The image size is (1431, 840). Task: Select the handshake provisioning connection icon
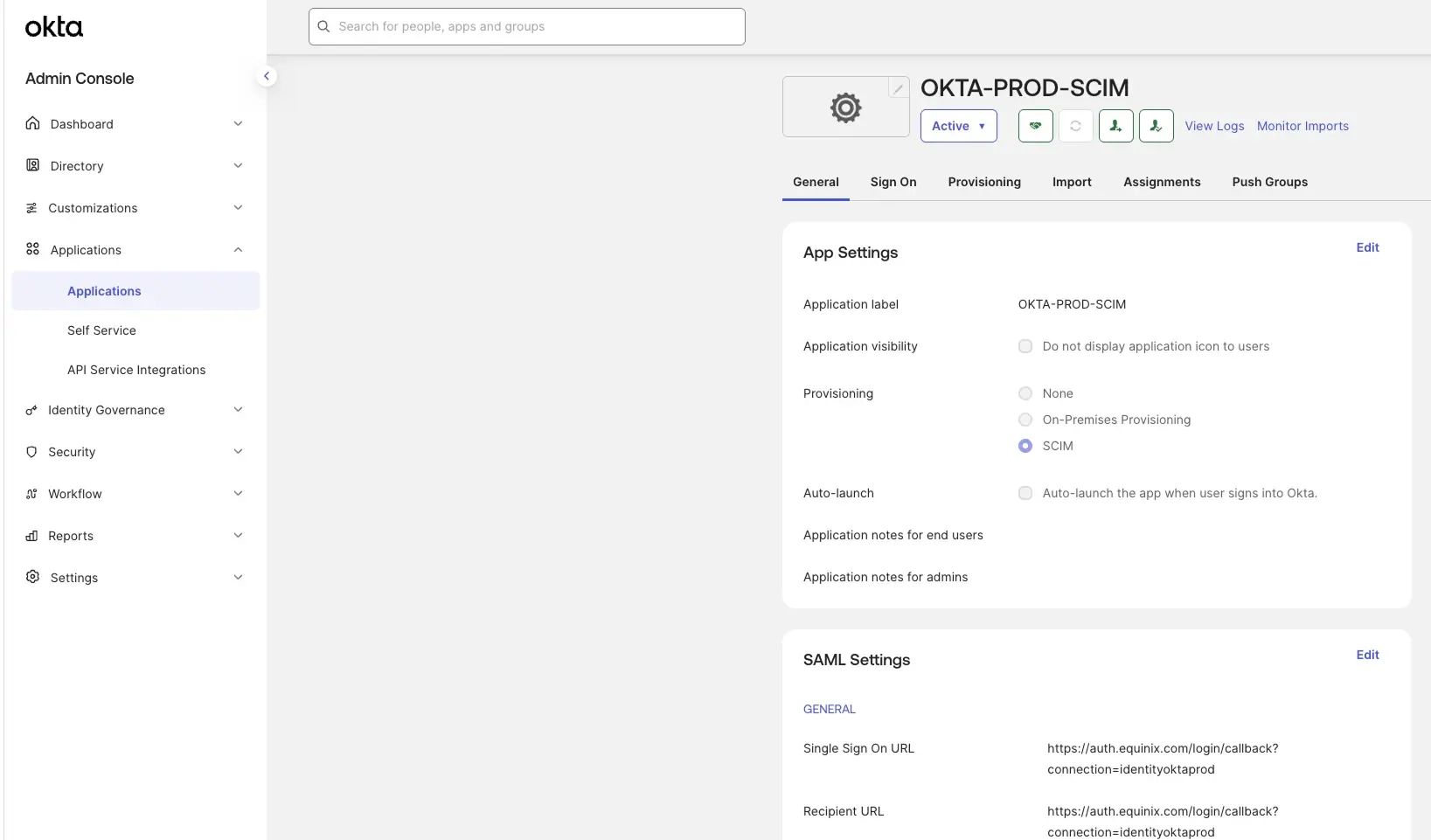[1035, 126]
